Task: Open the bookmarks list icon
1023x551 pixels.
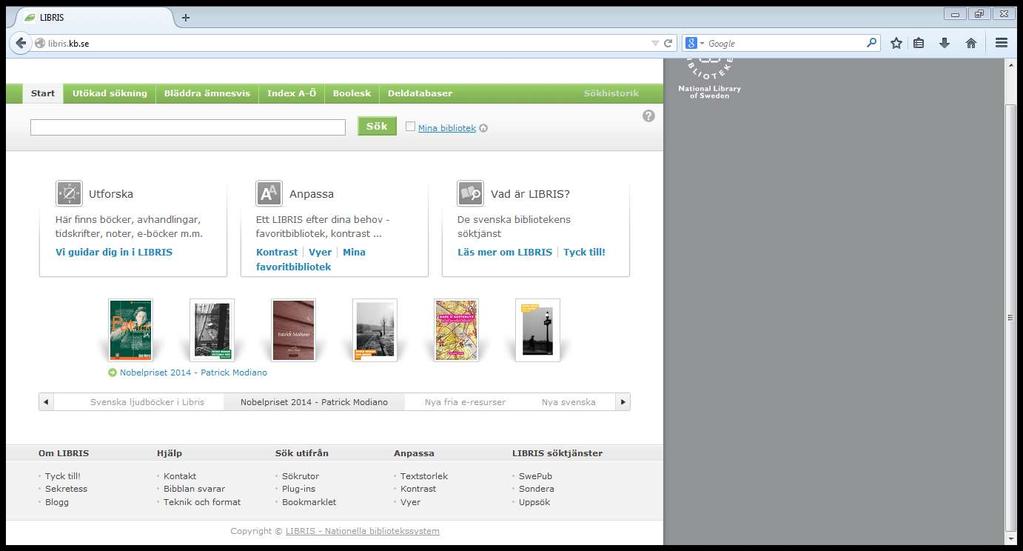Action: 919,43
